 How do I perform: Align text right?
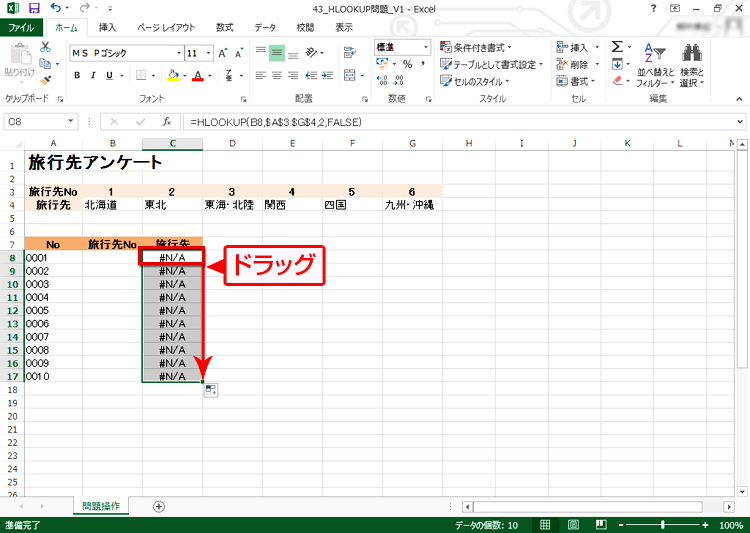[293, 76]
